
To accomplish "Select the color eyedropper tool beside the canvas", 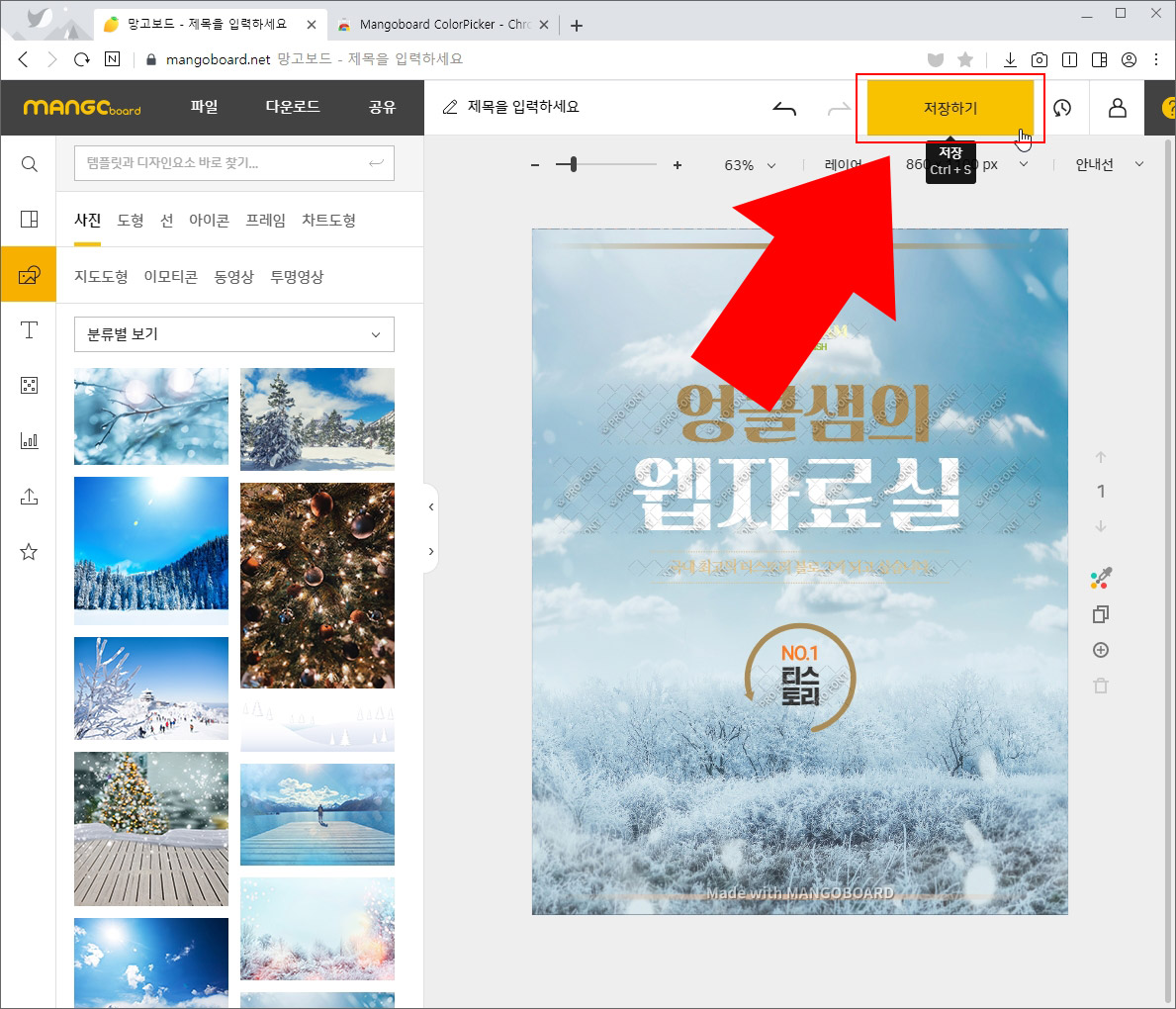I will point(1100,579).
